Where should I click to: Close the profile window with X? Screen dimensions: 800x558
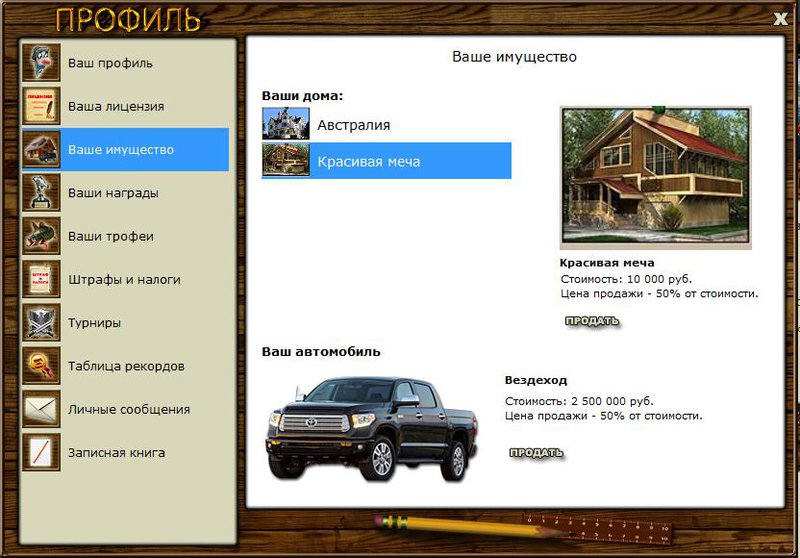pos(780,19)
